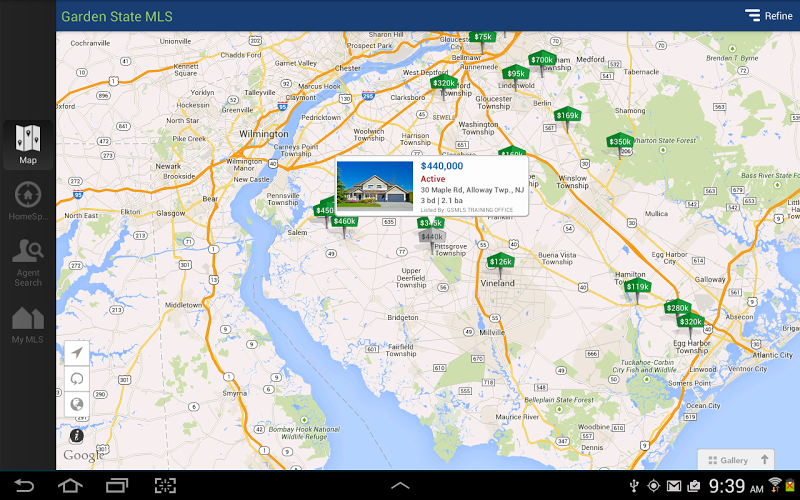The width and height of the screenshot is (800, 500).
Task: Open the Refine filter menu
Action: 768,16
